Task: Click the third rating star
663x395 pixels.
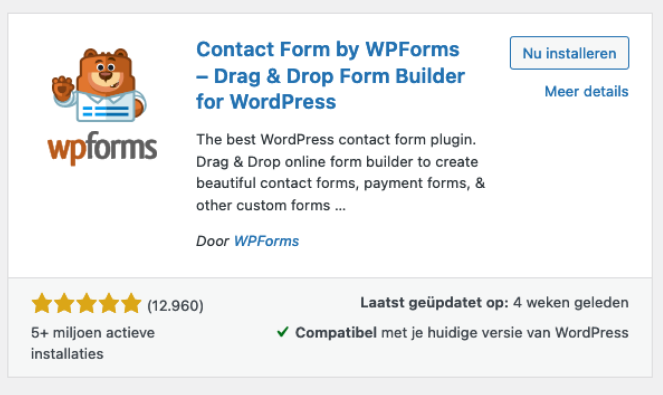Action: 86,303
